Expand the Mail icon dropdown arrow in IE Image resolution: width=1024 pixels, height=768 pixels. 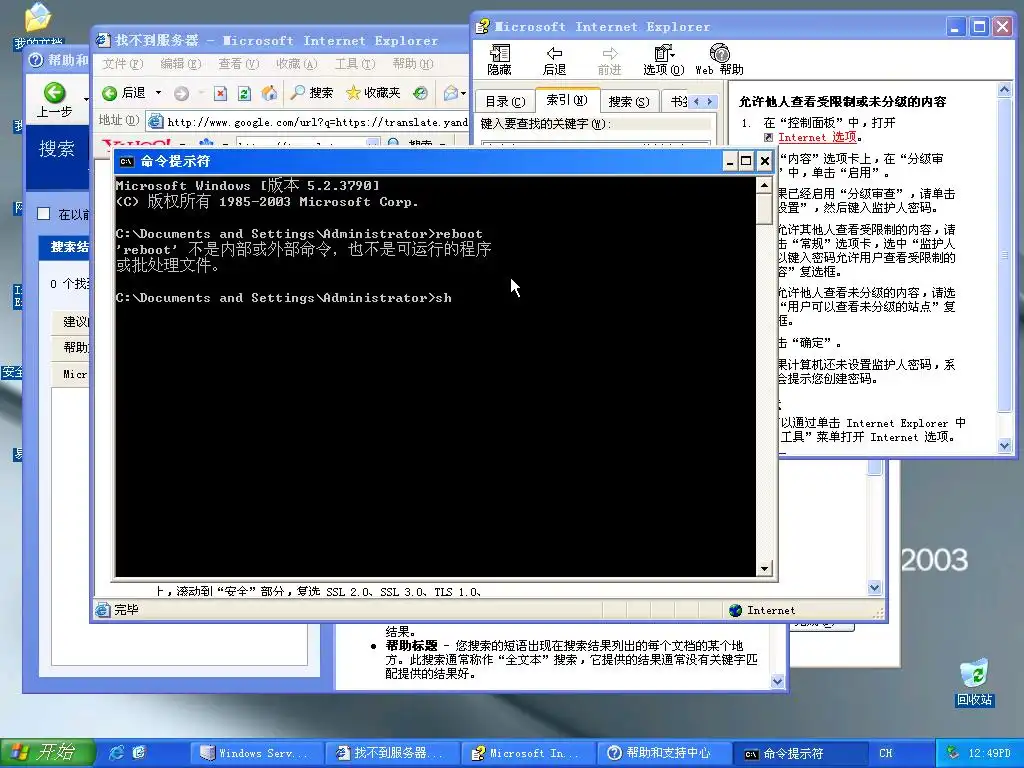click(x=463, y=93)
